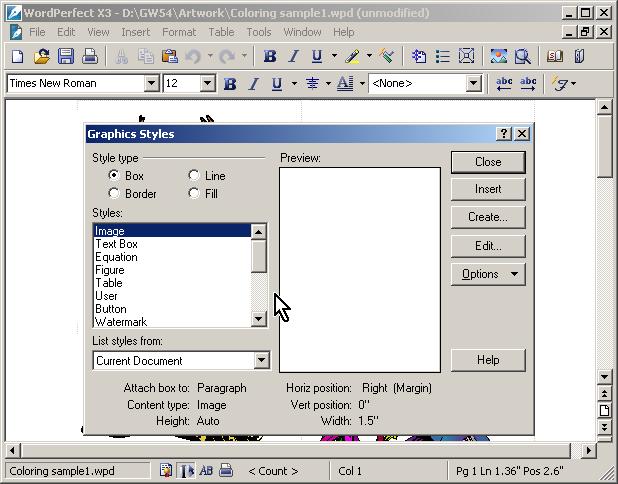Click the dialog's question mark help button
The height and width of the screenshot is (484, 618).
(x=504, y=134)
